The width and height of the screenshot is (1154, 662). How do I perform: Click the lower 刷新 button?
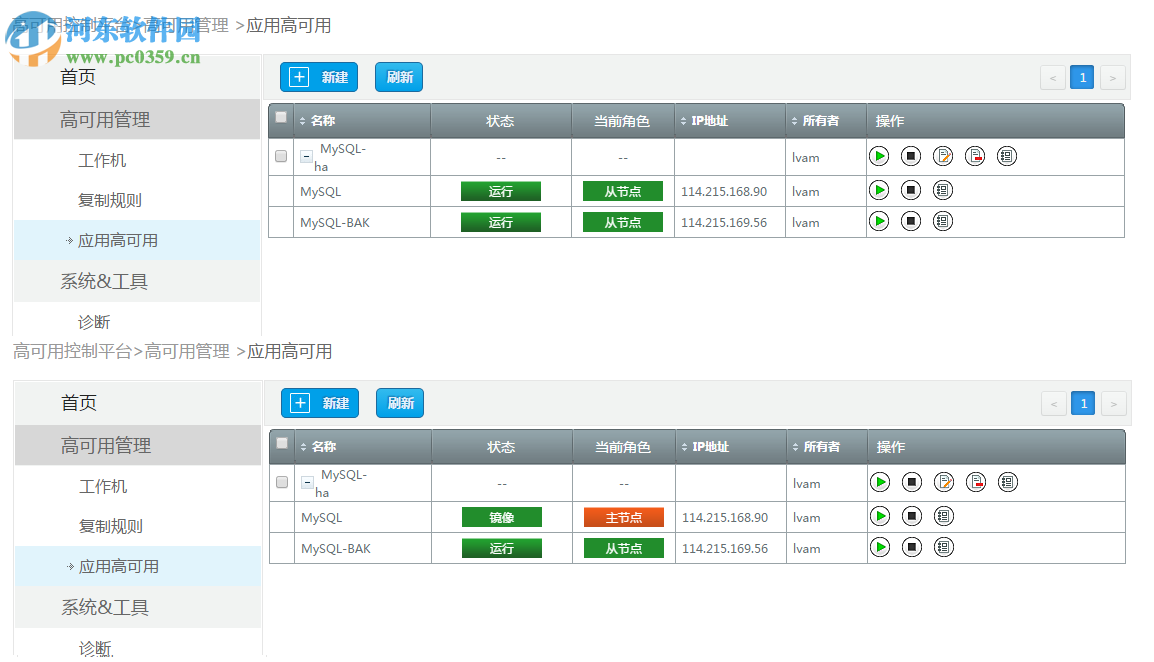coord(400,403)
